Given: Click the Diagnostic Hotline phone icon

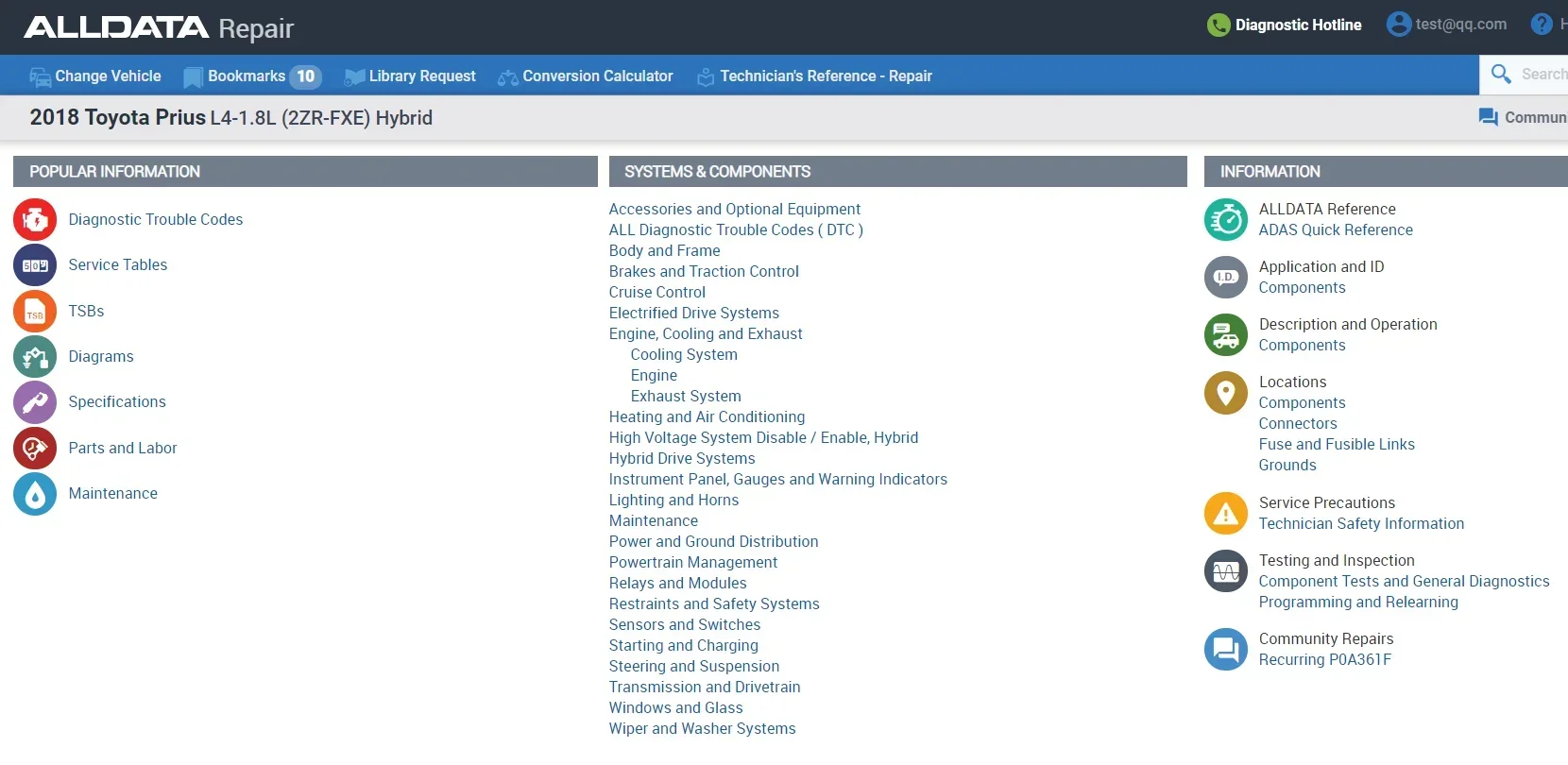Looking at the screenshot, I should point(1219,25).
